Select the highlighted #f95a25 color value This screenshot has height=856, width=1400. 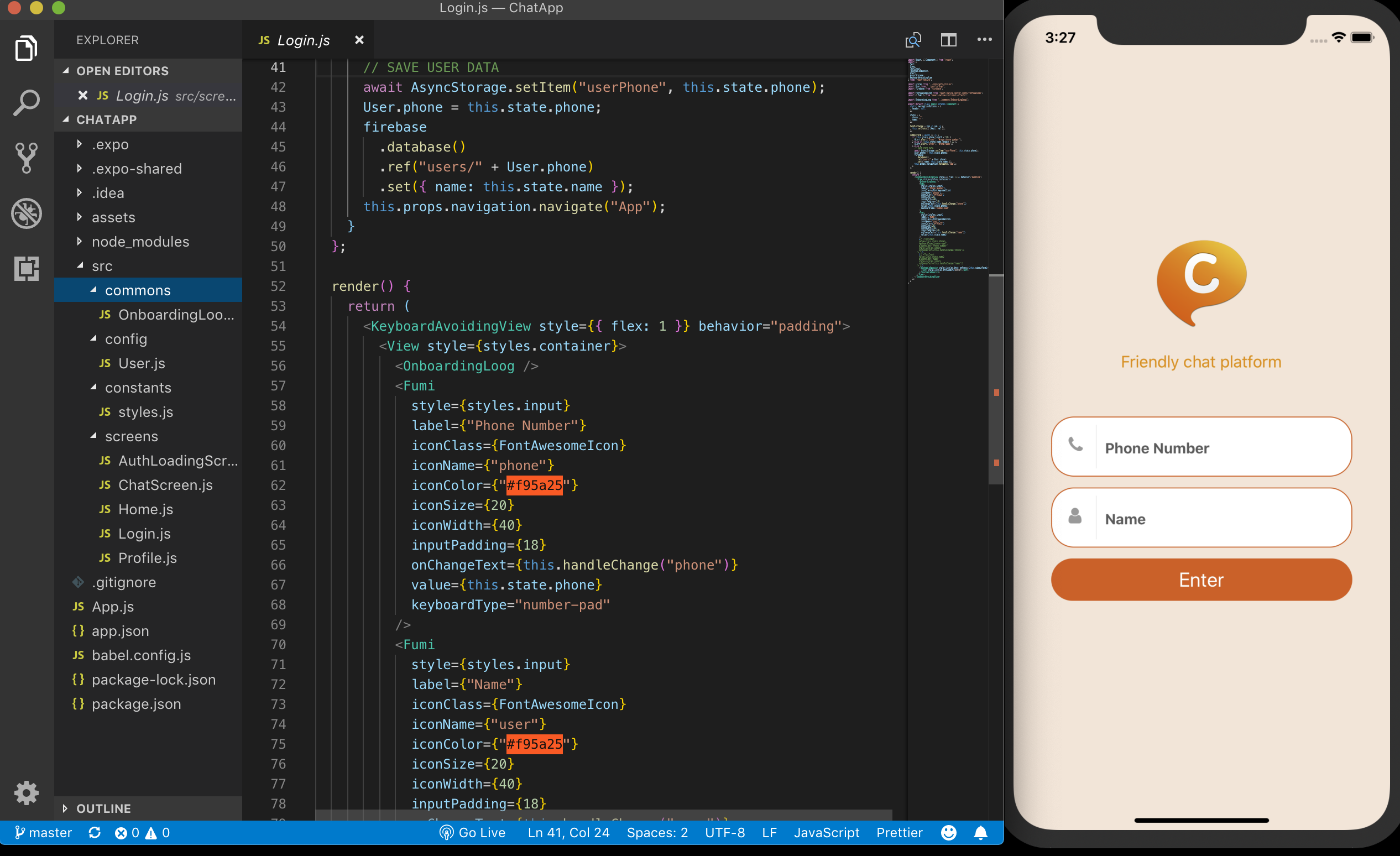coord(534,485)
